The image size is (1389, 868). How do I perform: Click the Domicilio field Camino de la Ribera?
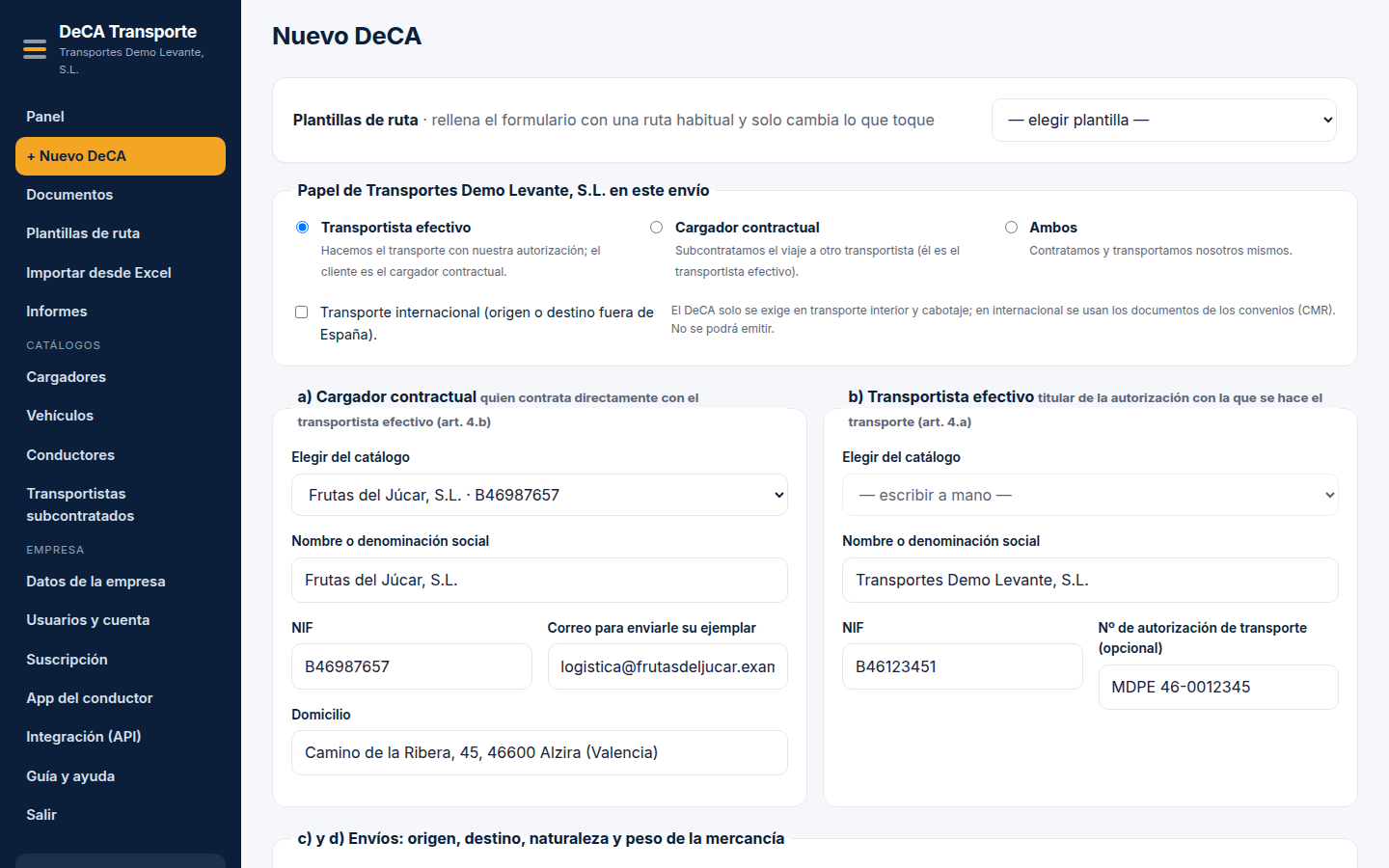pos(539,752)
